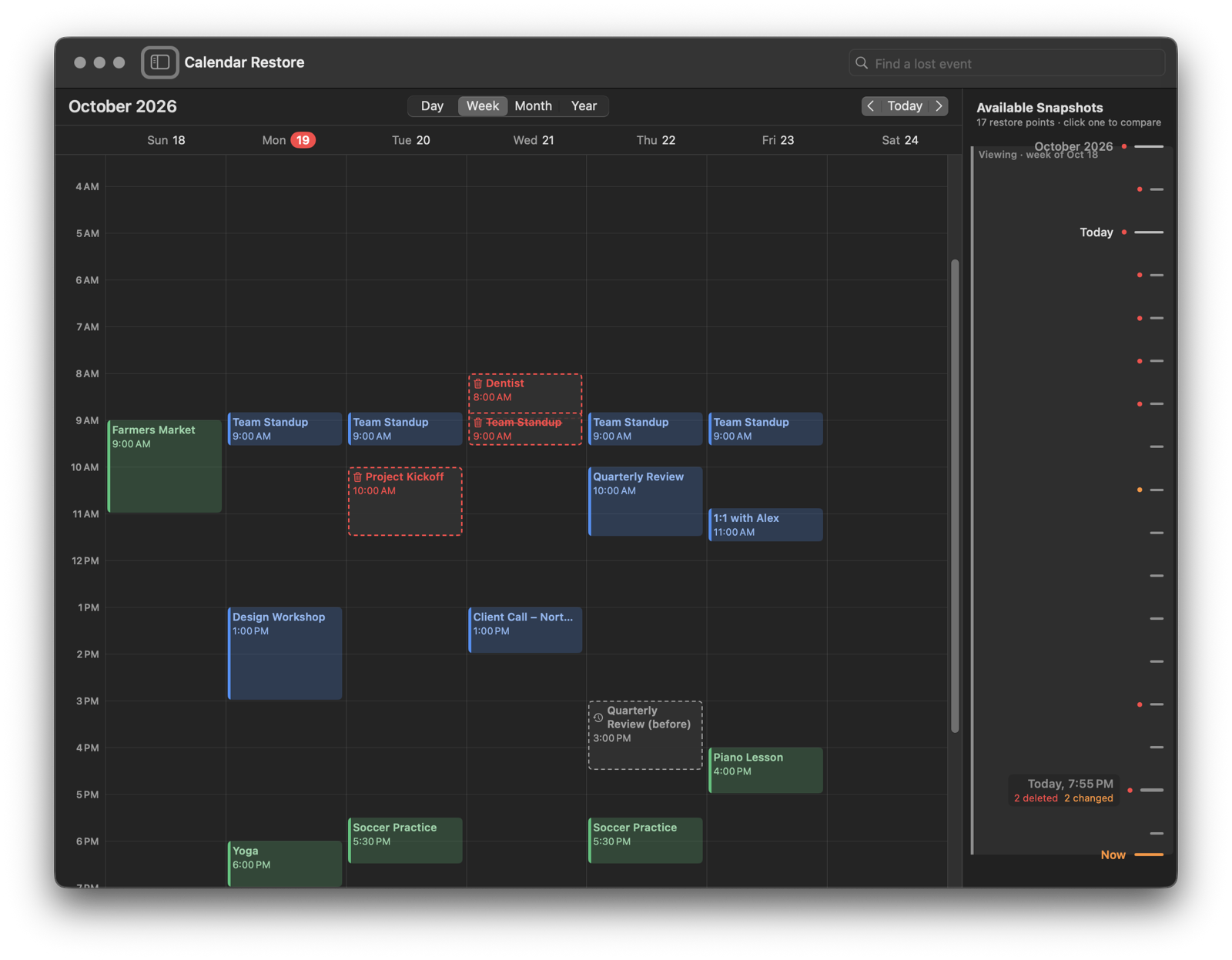Open the Yoga event
Screen dimensions: 1232x960
(x=285, y=863)
